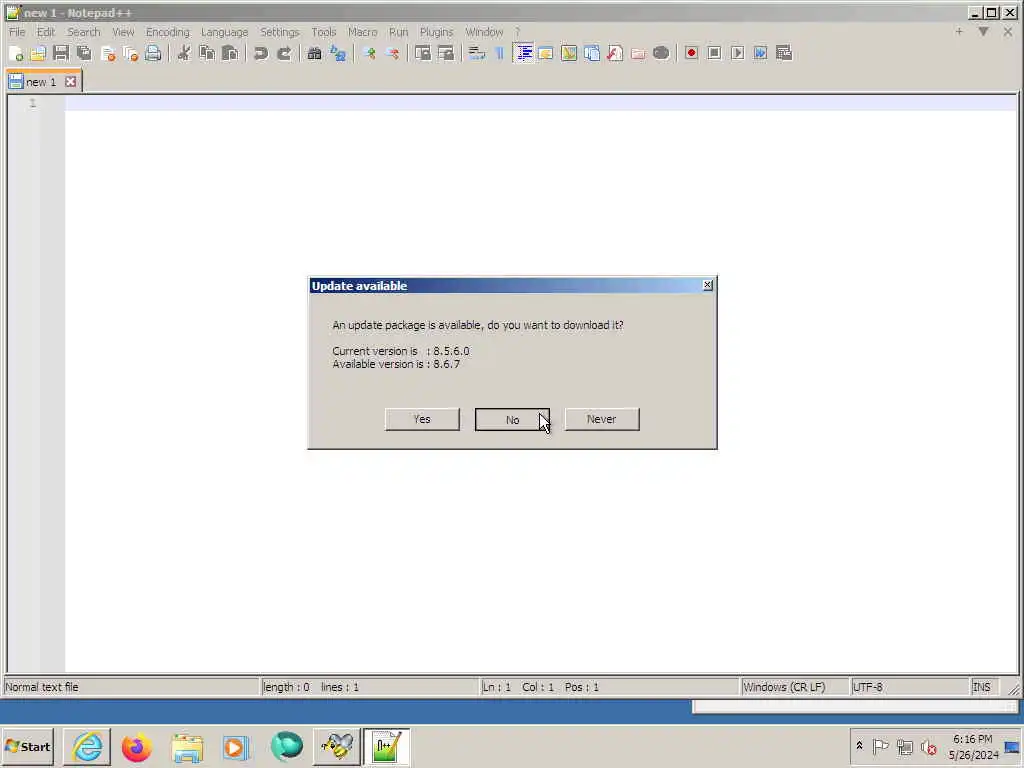Open the Windows Start button

click(27, 746)
